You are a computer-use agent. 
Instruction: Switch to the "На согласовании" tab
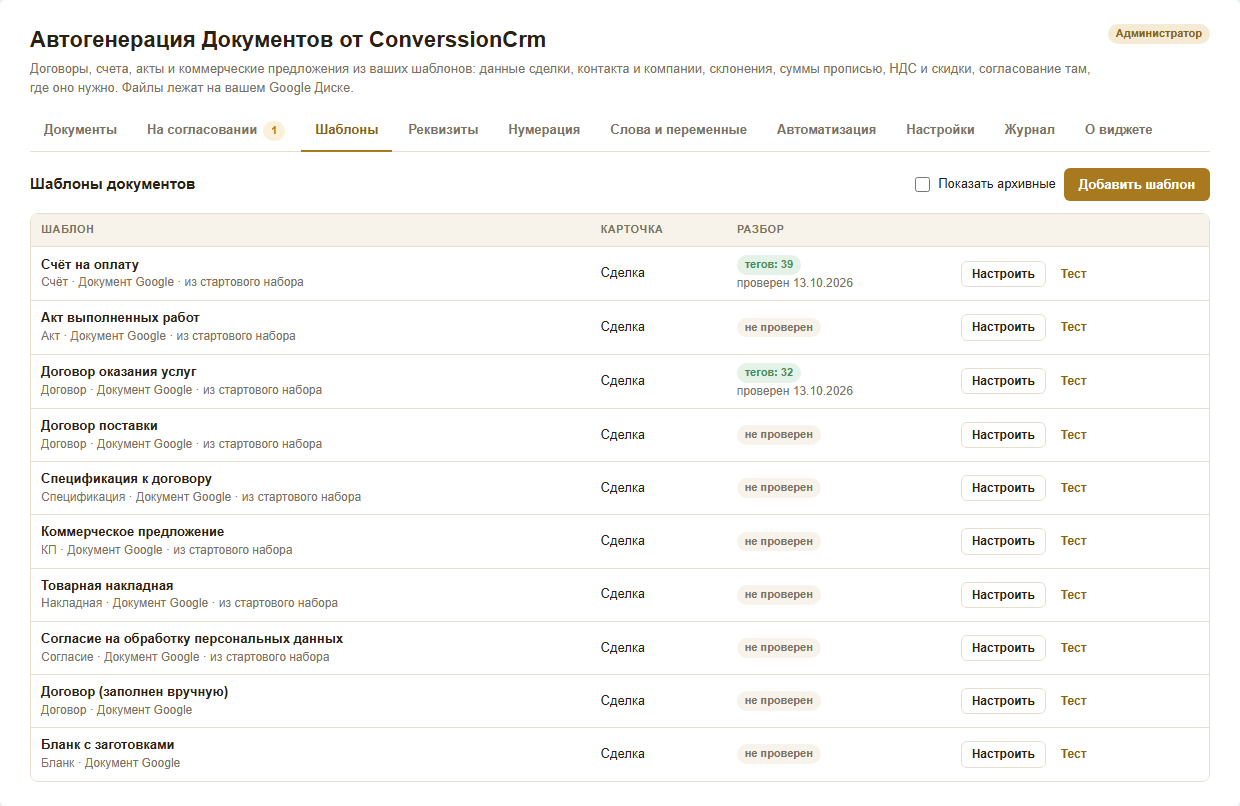[216, 130]
